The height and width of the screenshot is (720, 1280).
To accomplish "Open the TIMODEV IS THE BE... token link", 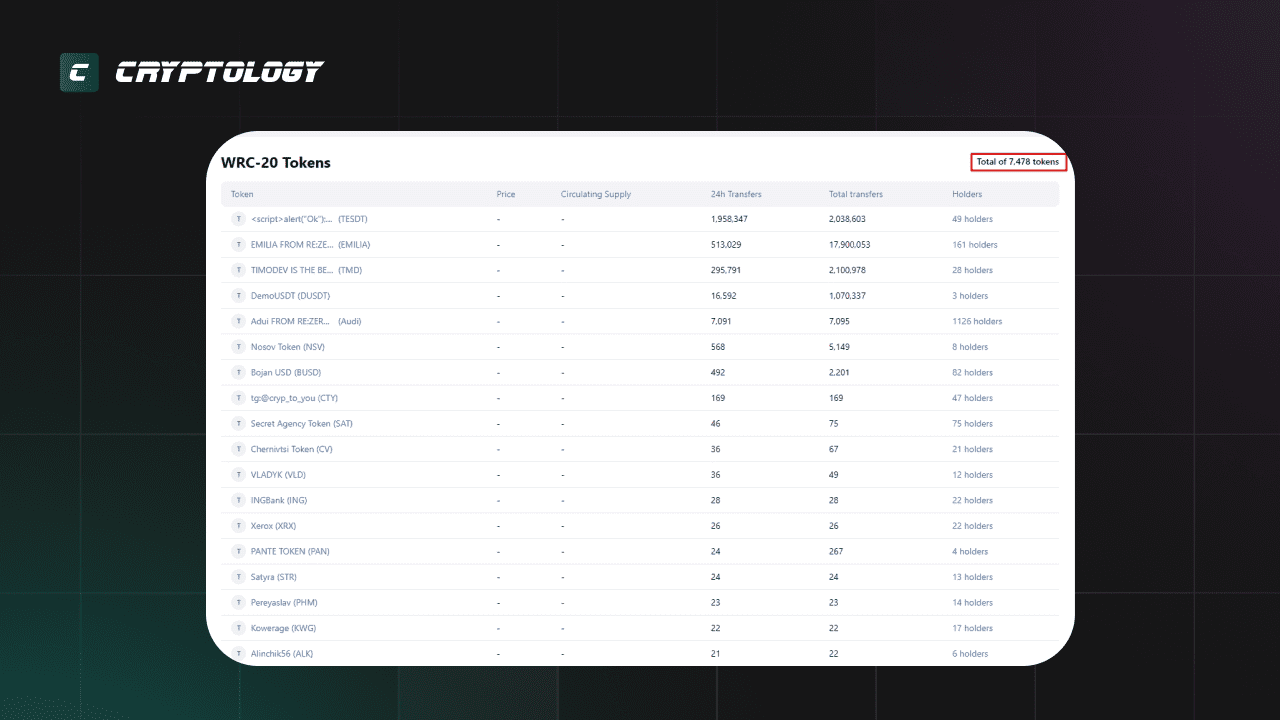I will point(306,270).
